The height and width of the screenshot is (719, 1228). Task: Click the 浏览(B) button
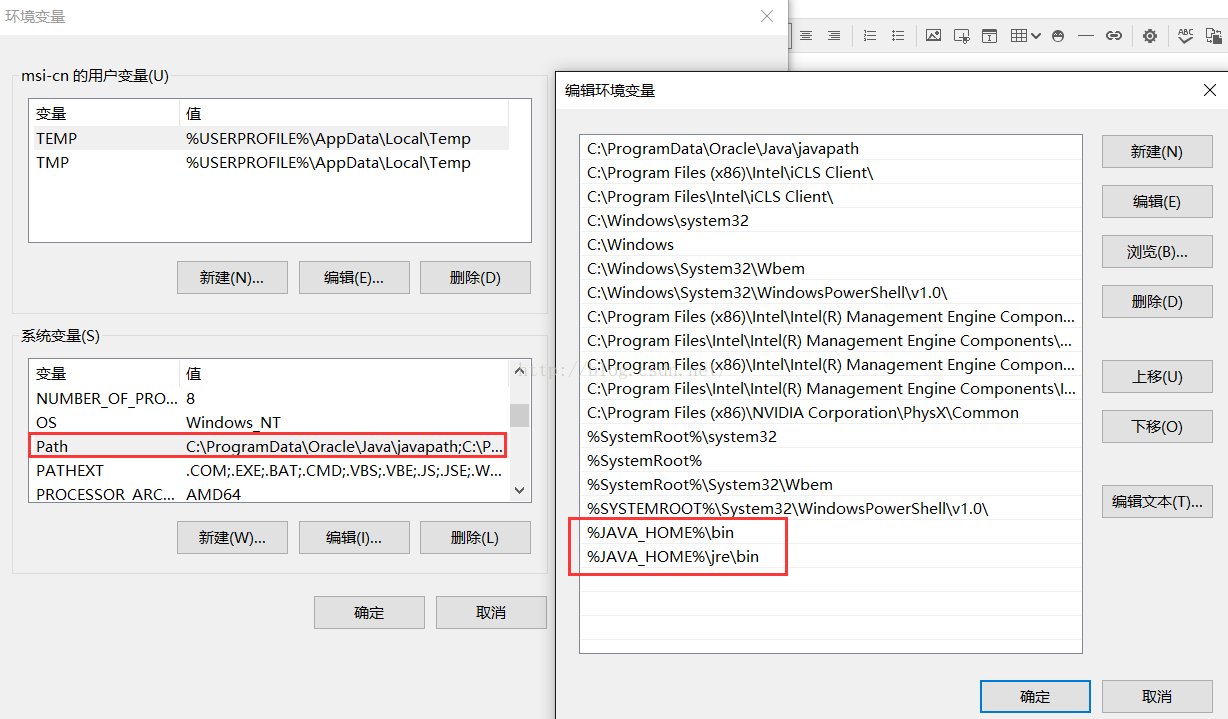point(1157,251)
